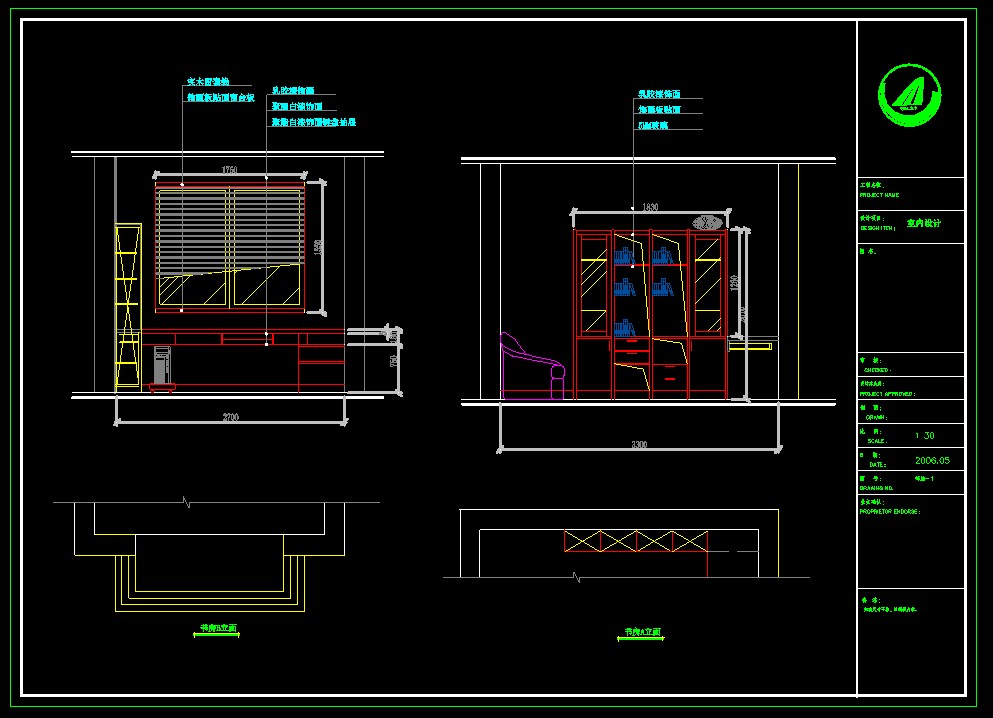
Task: Select the oval ornament atop the bookcase
Action: tap(707, 222)
